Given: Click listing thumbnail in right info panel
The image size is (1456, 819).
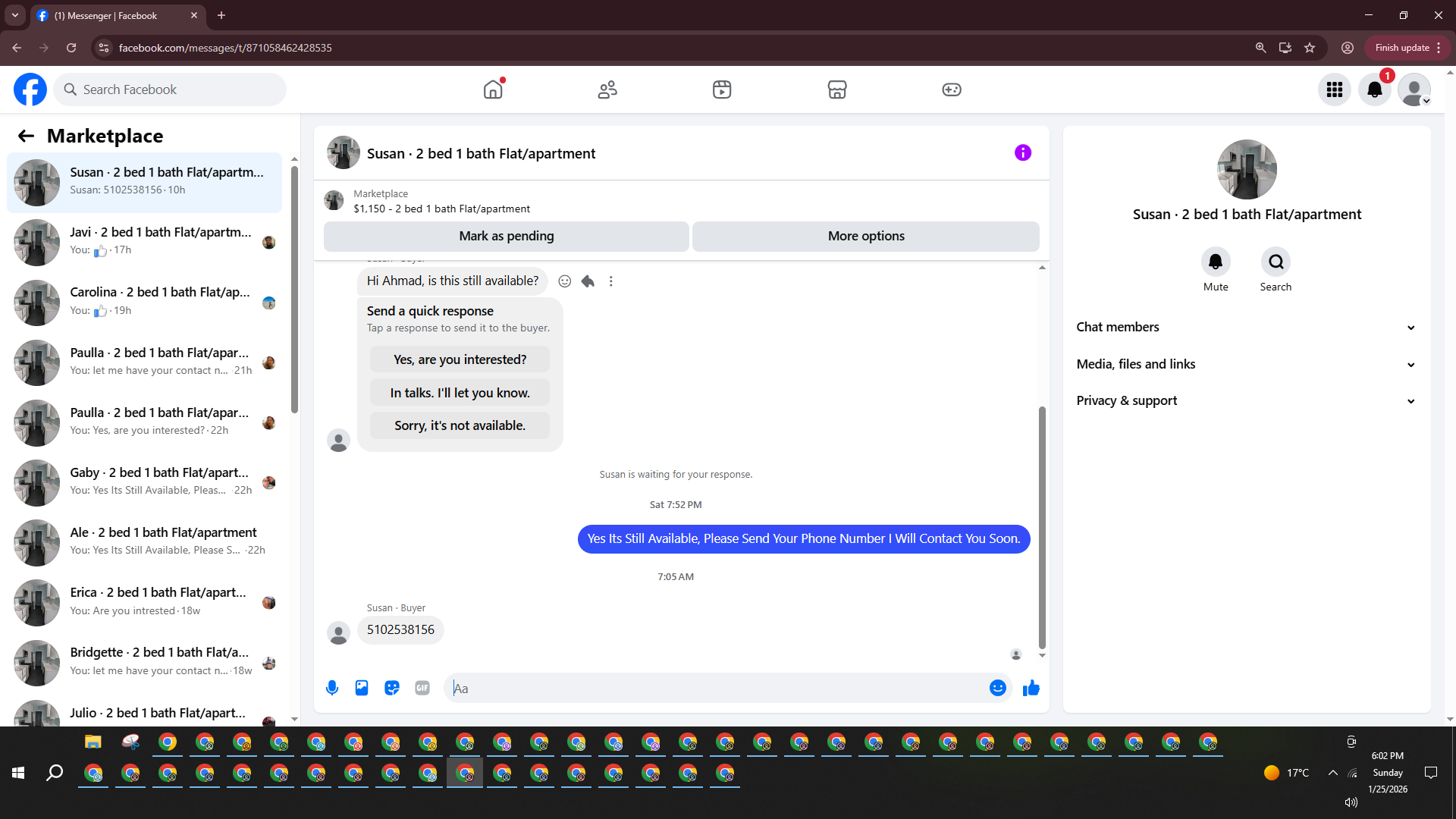Looking at the screenshot, I should point(1247,169).
